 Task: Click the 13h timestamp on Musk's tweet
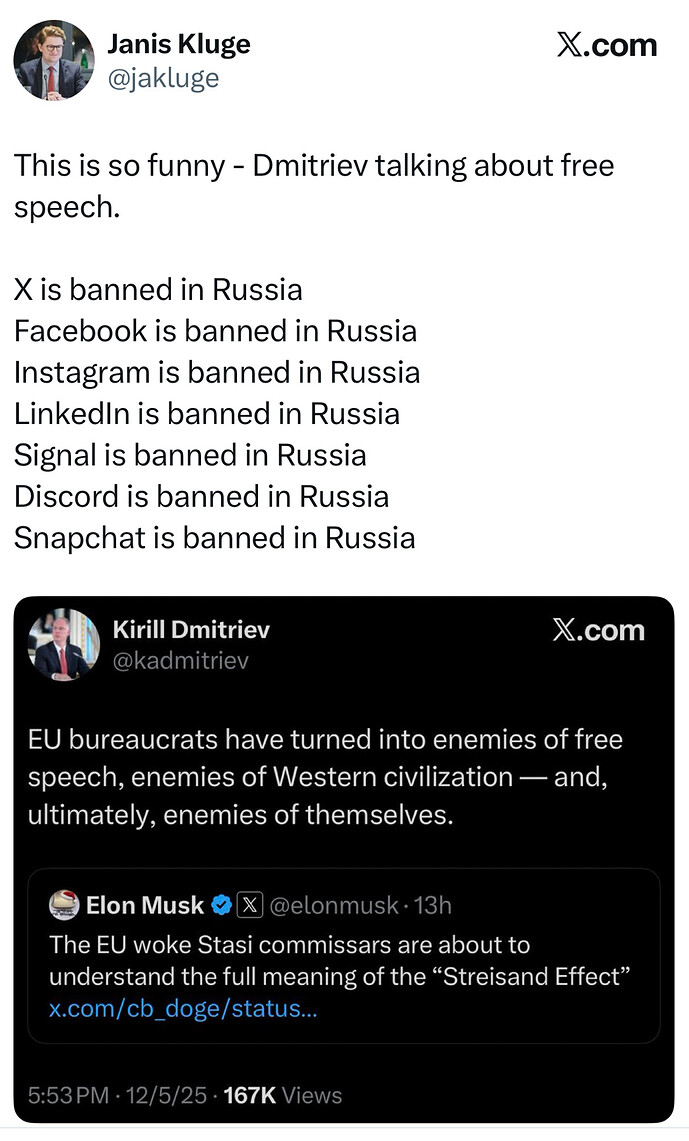pos(432,906)
